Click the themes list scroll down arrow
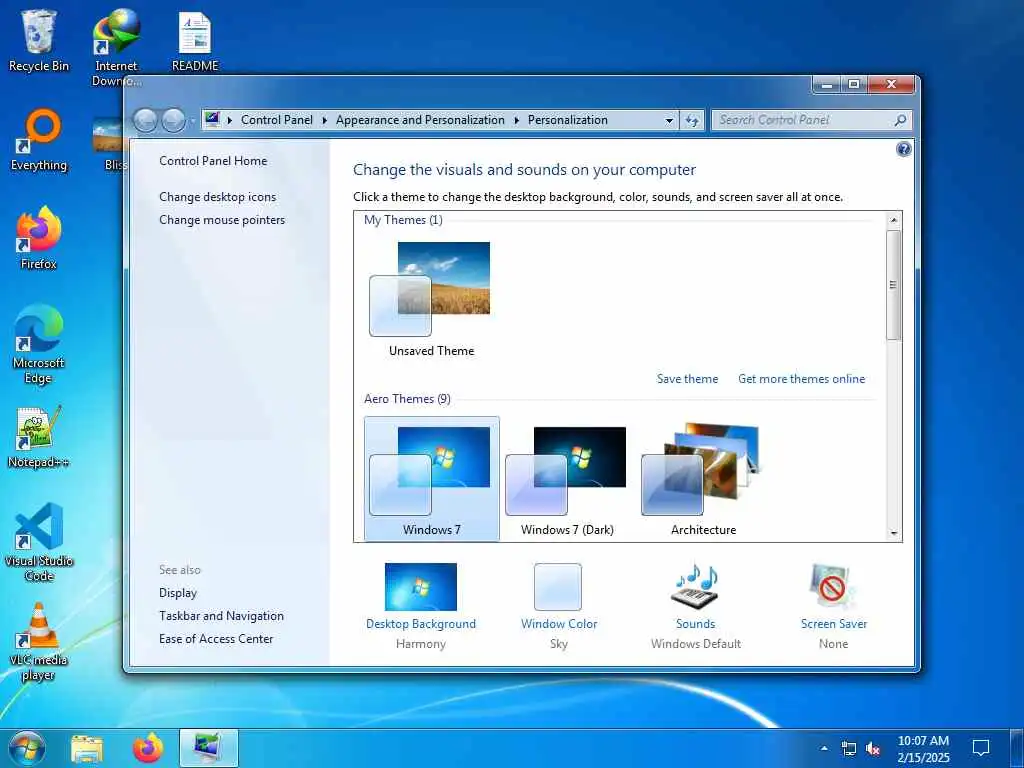This screenshot has height=768, width=1024. coord(894,534)
